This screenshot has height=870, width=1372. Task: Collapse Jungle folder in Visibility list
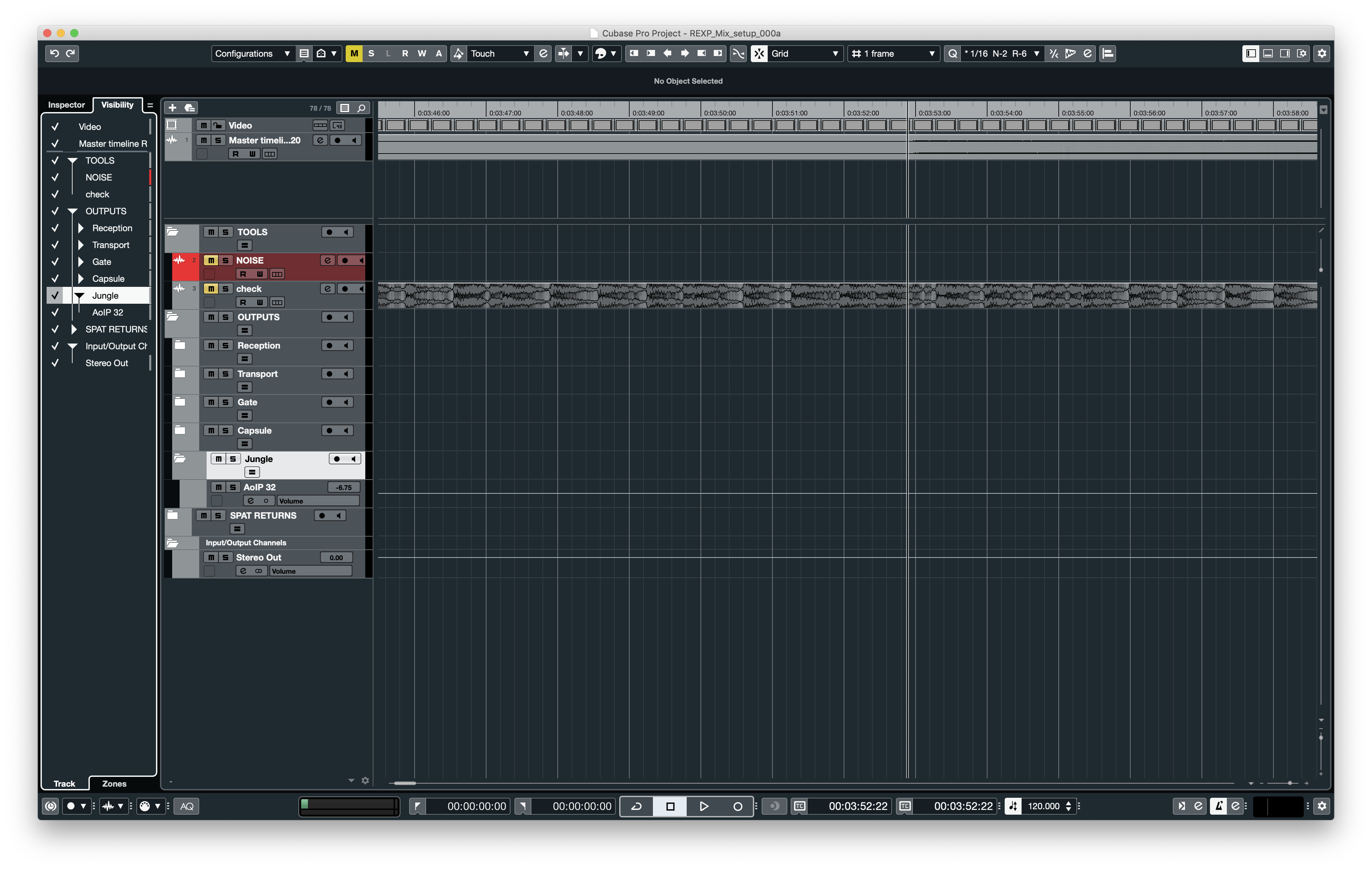pos(80,296)
